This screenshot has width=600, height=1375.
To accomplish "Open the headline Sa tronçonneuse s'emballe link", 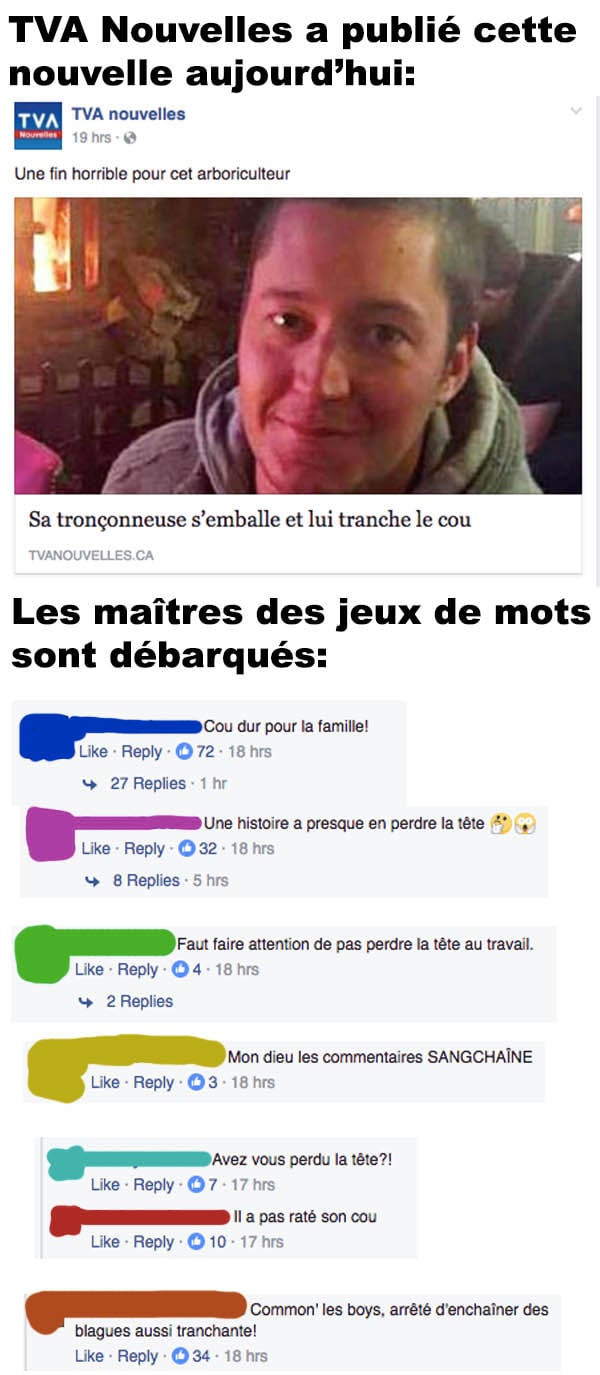I will tap(249, 520).
